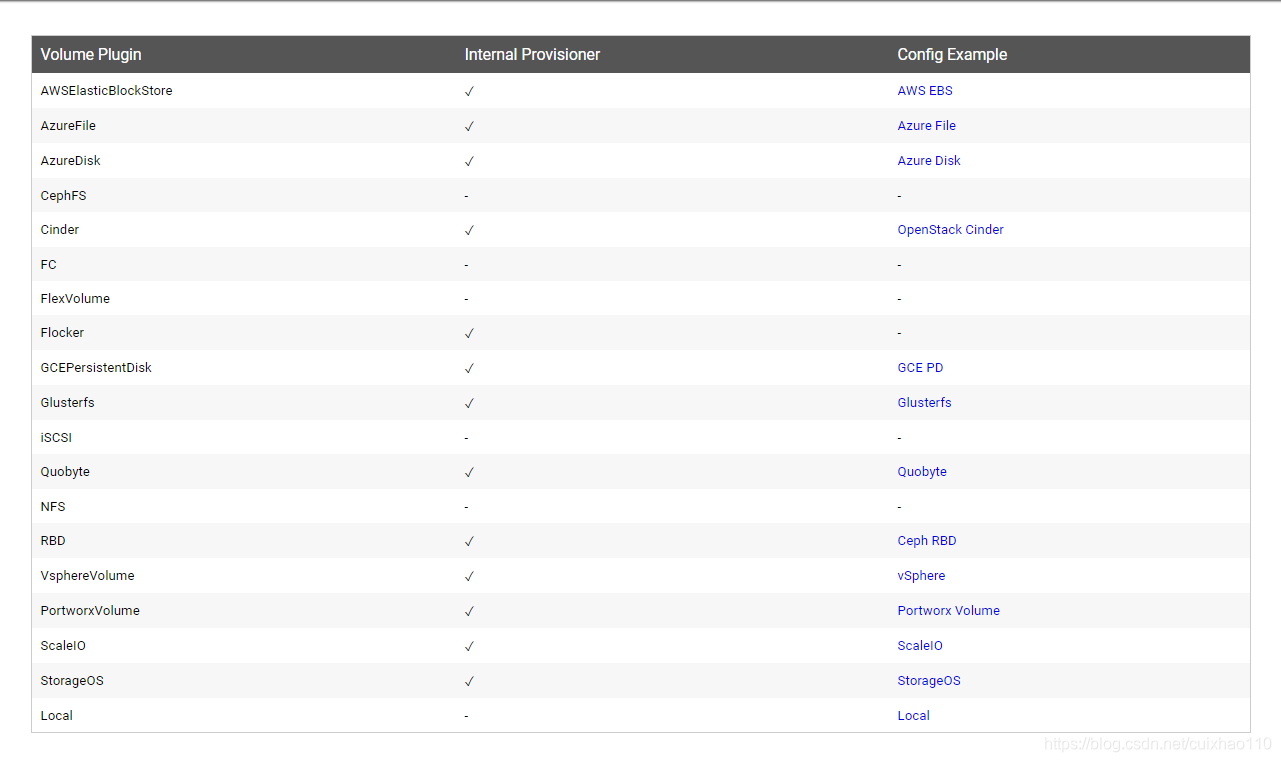Viewport: 1281px width, 762px height.
Task: Select the RBD plugin name
Action: (53, 540)
